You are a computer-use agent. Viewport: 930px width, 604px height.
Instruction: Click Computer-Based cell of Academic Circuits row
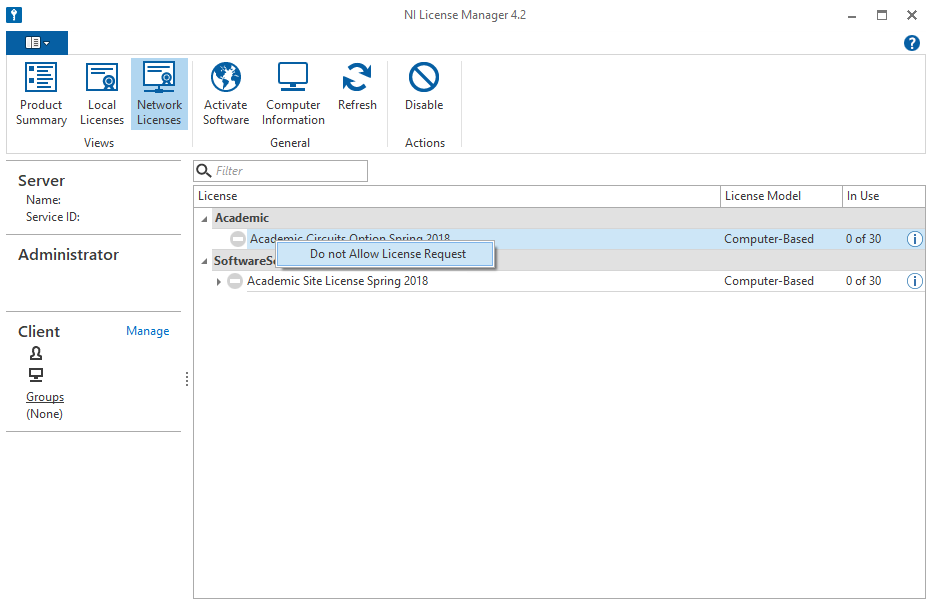click(x=769, y=239)
